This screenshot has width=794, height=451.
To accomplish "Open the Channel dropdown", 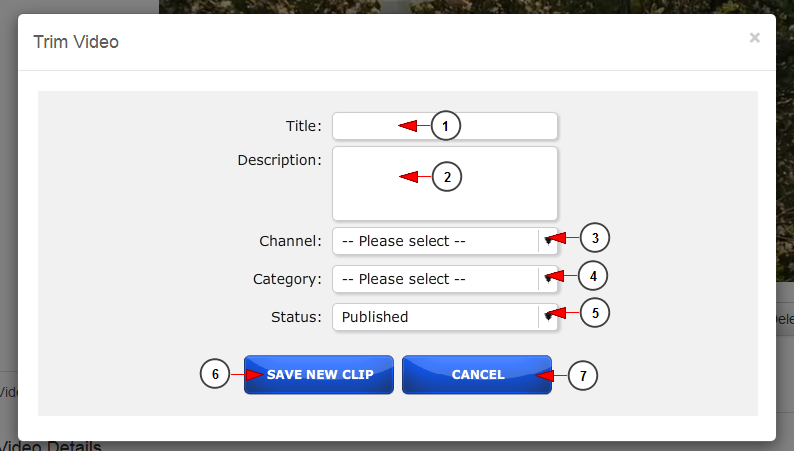I will [445, 241].
